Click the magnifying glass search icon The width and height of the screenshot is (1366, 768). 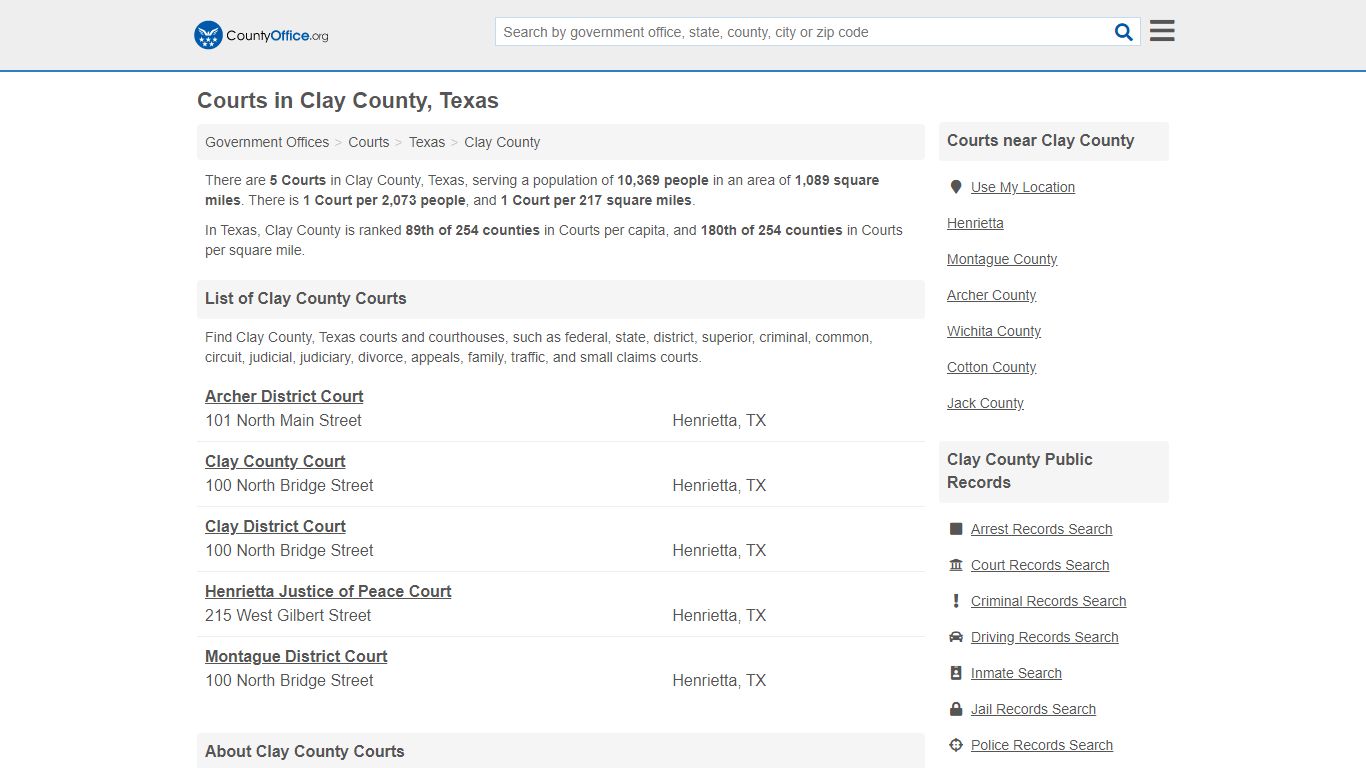click(x=1124, y=32)
